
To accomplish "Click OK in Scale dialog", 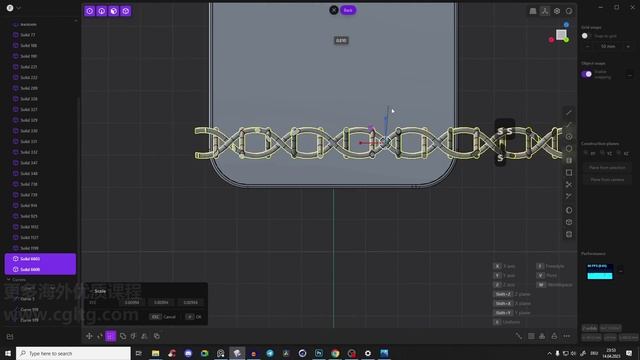I will [x=194, y=317].
